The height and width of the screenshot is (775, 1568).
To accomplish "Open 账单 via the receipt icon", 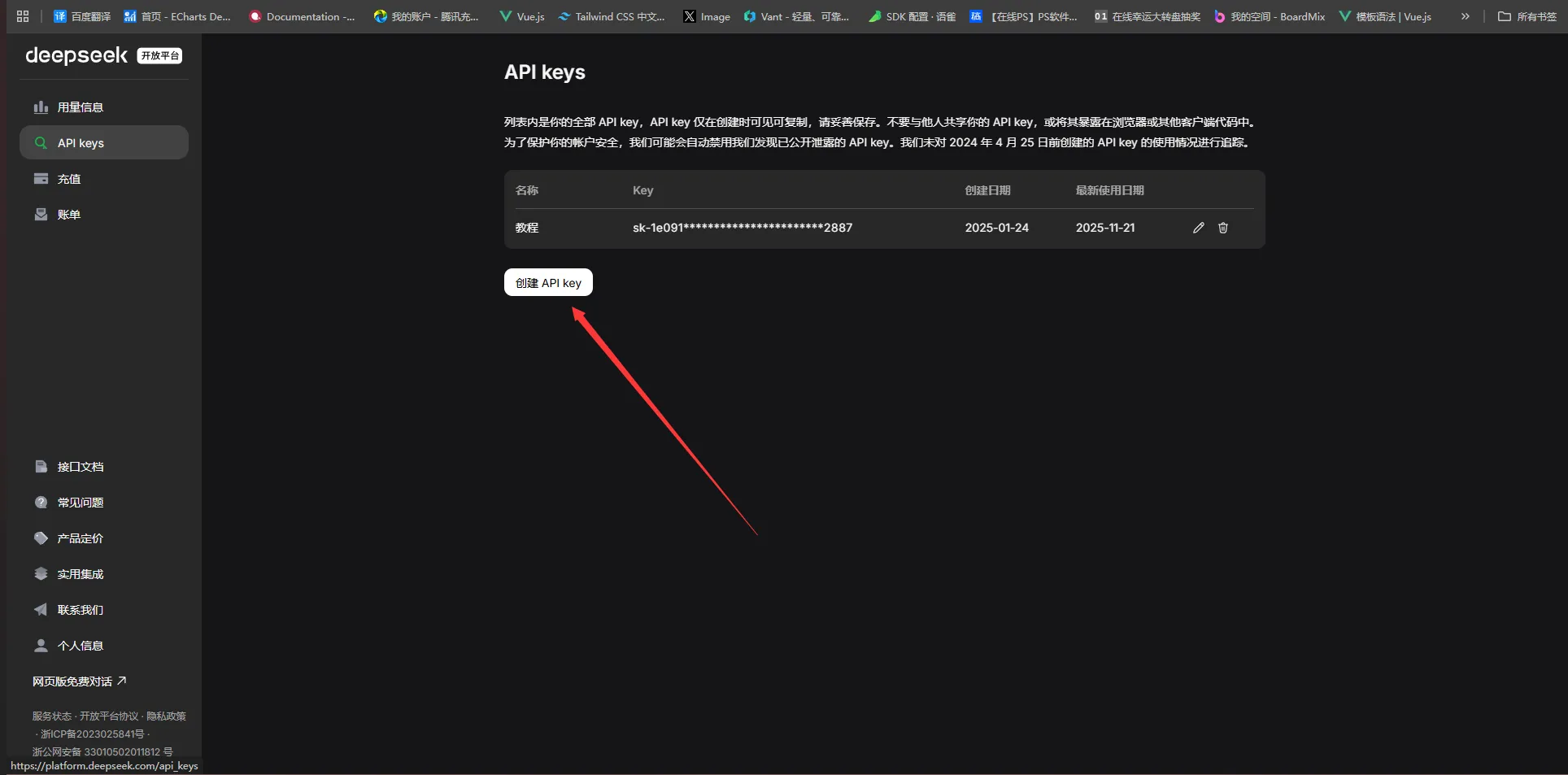I will [x=41, y=214].
